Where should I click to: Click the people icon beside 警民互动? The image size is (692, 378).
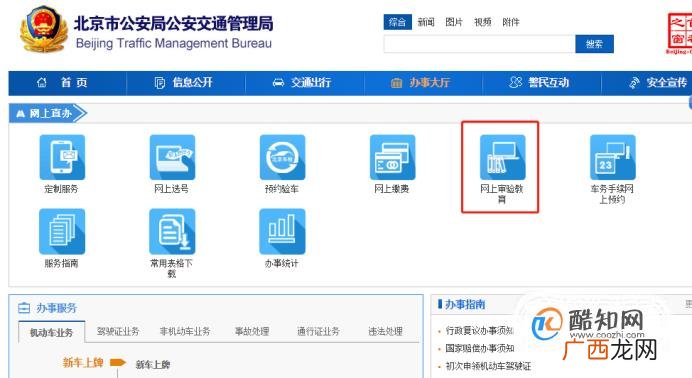515,82
